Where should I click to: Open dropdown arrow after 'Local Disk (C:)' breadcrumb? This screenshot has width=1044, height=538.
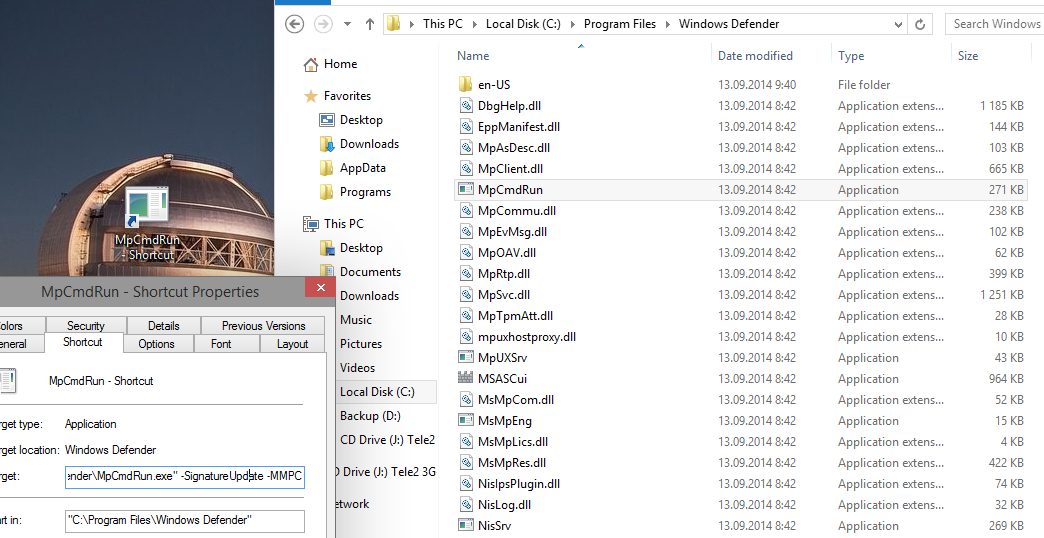tap(573, 24)
